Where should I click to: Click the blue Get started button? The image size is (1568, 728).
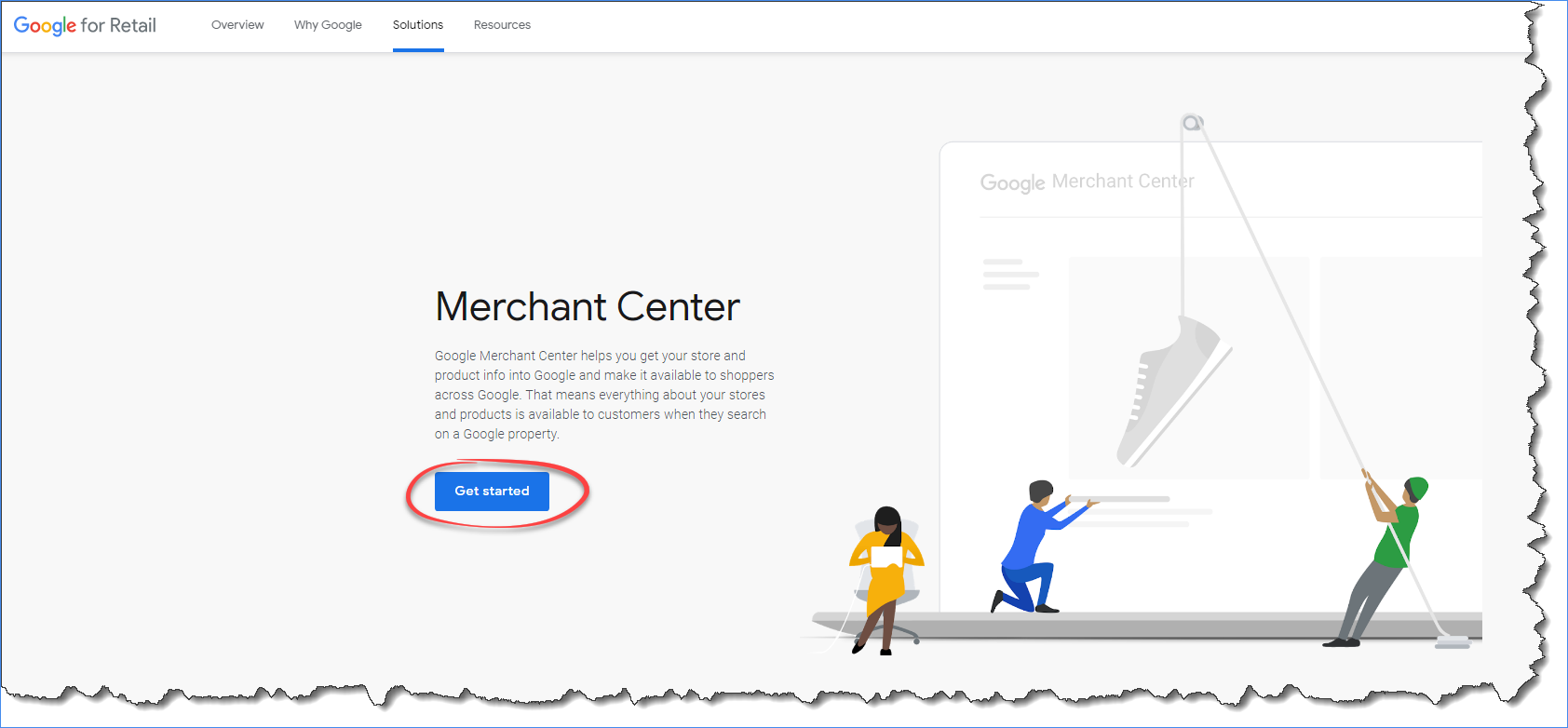pyautogui.click(x=492, y=492)
